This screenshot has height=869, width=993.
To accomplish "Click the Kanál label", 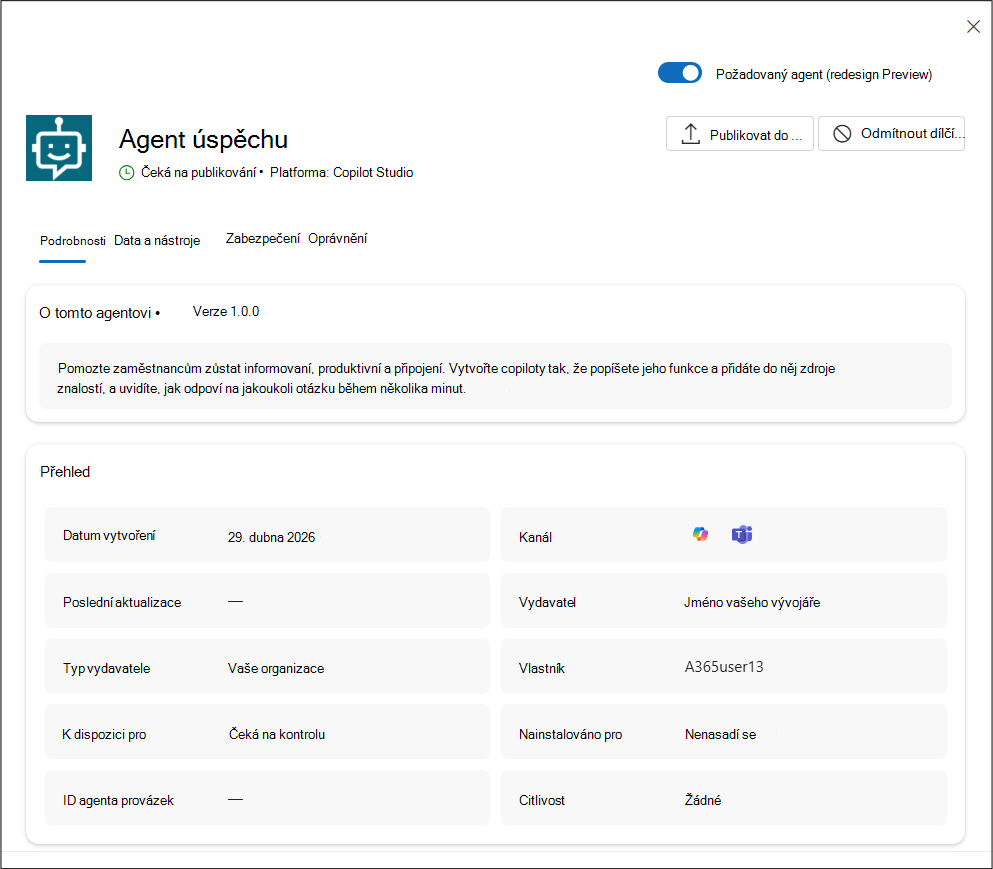I will tap(535, 537).
